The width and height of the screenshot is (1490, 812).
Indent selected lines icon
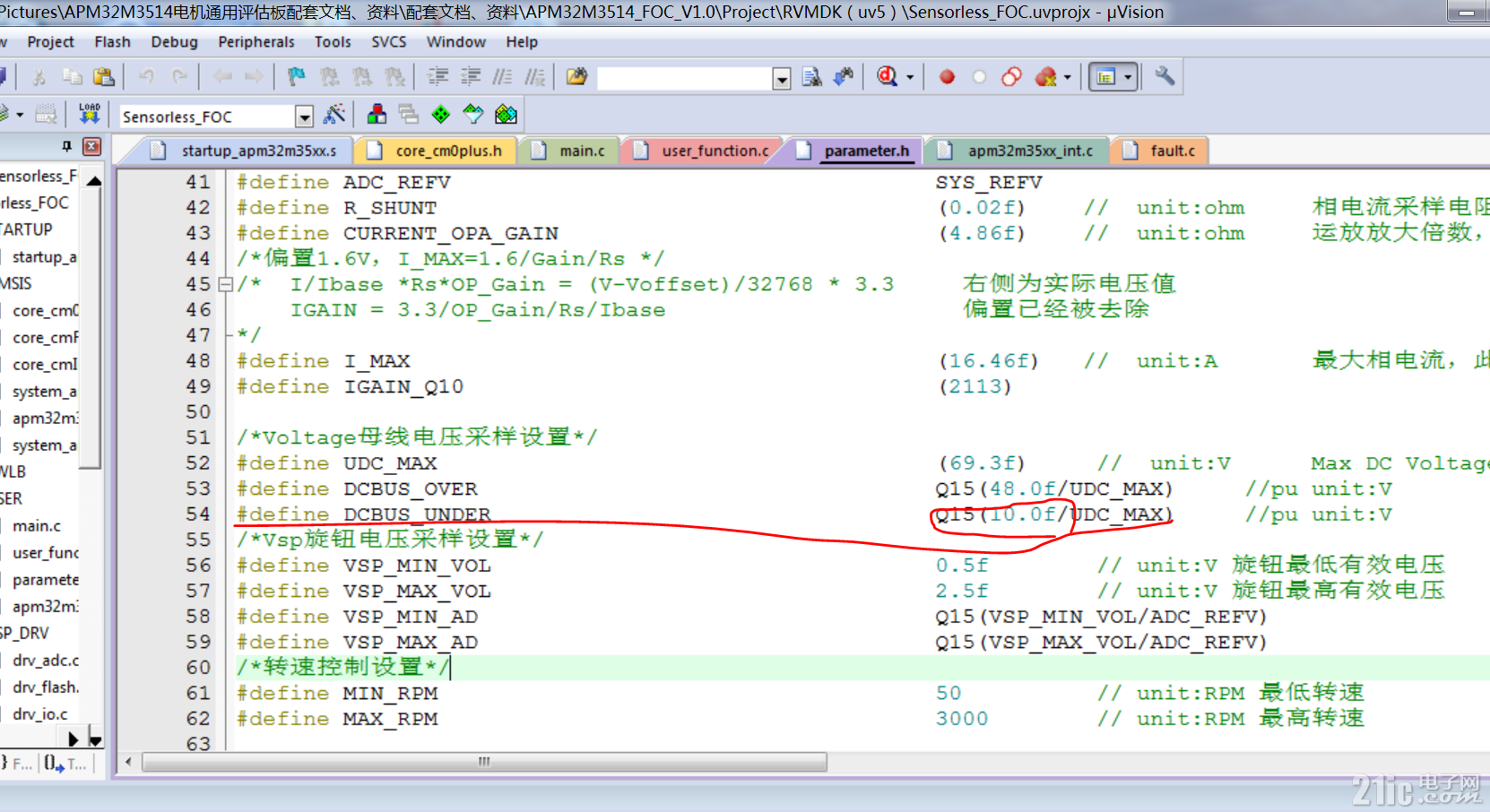click(437, 78)
